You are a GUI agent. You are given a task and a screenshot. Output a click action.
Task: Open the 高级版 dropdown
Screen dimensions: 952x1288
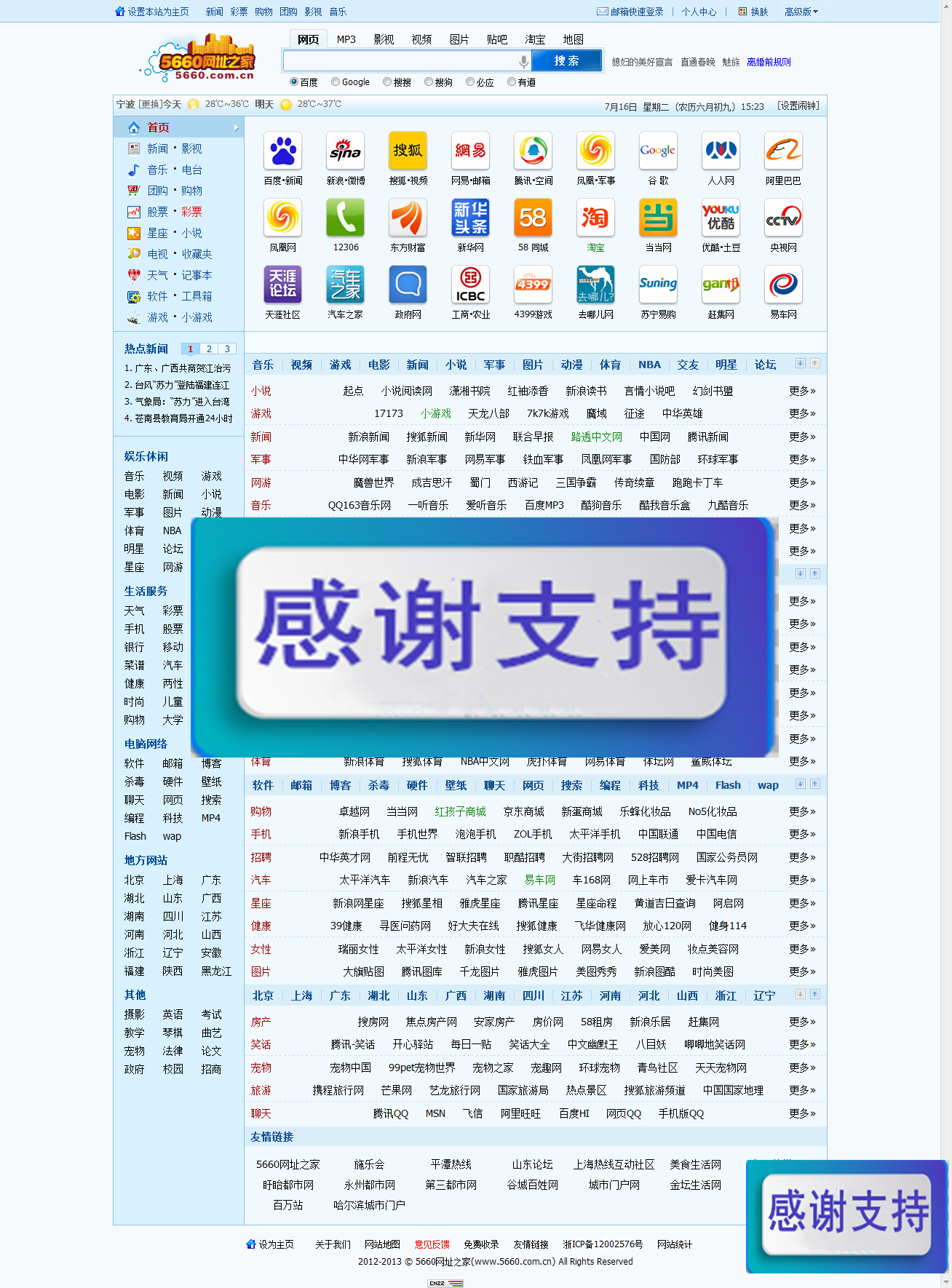click(x=801, y=12)
